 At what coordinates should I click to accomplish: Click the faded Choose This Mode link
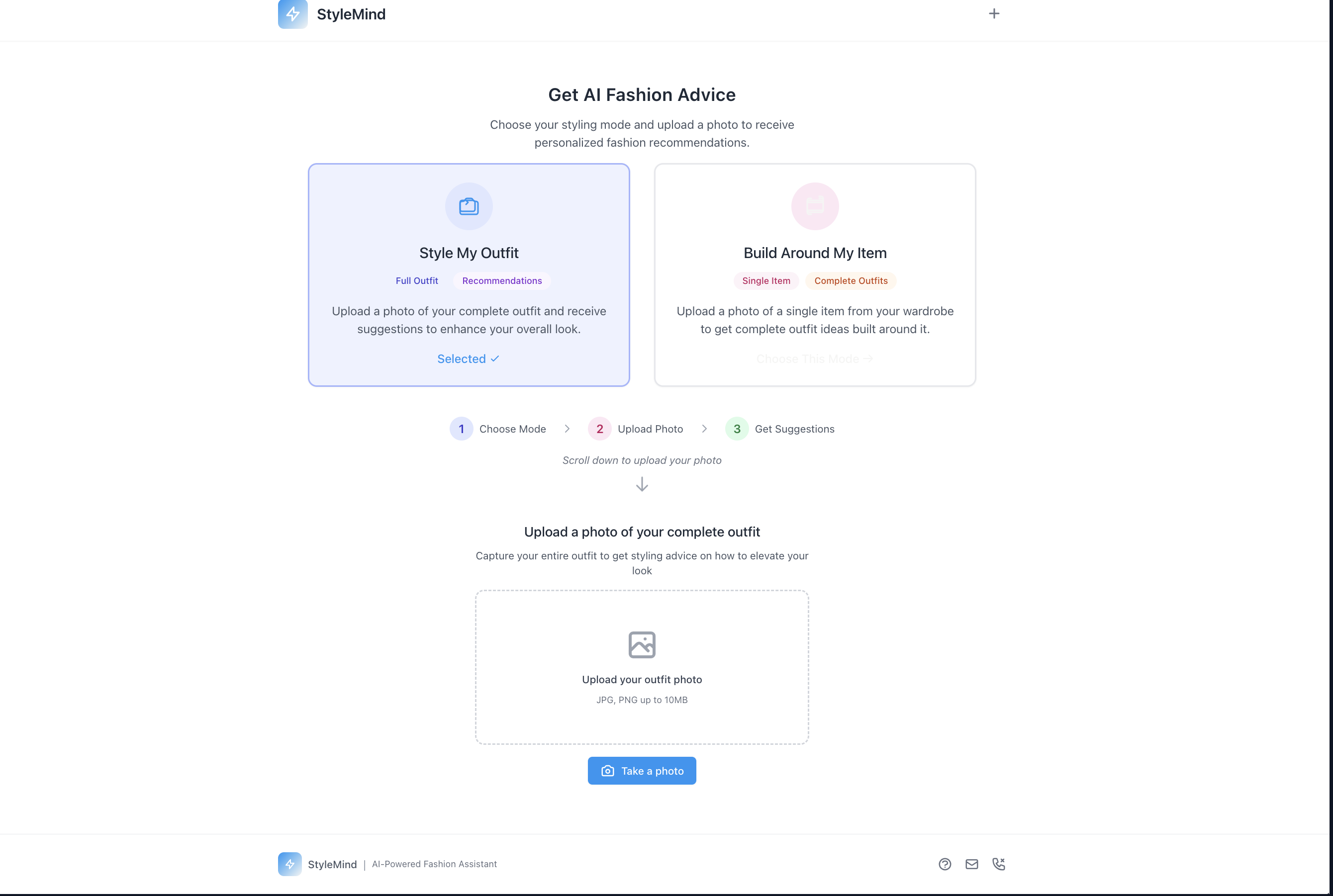[x=815, y=359]
